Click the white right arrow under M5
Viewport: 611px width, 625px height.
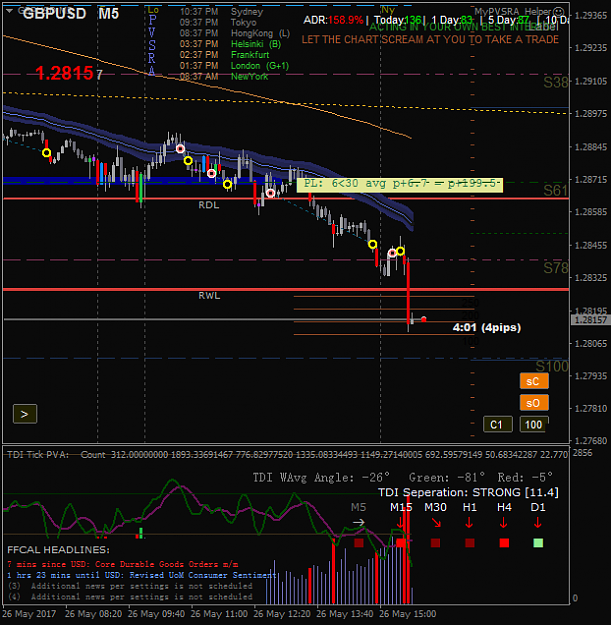tap(359, 522)
